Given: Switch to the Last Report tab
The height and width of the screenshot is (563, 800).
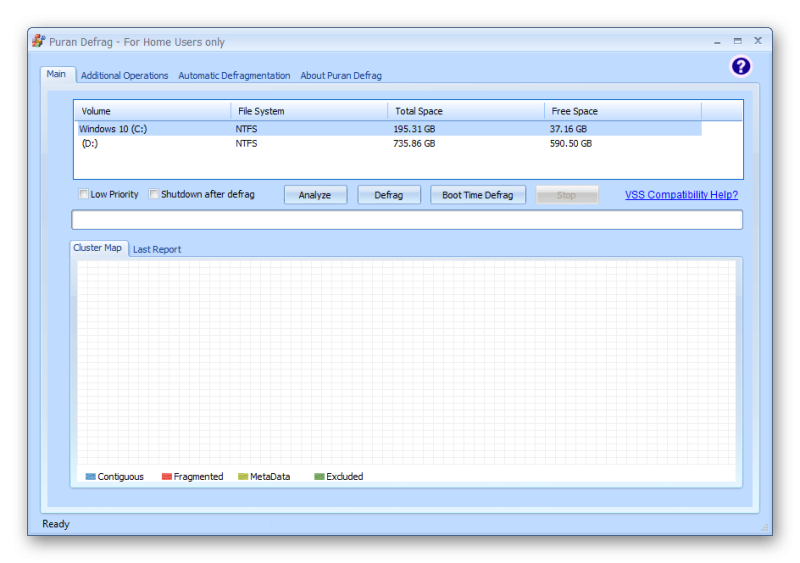Looking at the screenshot, I should coord(157,250).
